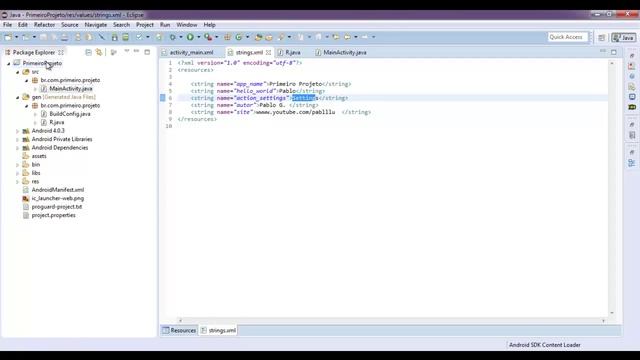Open the External Tools dropdown arrow
The image size is (640, 360).
(x=217, y=37)
